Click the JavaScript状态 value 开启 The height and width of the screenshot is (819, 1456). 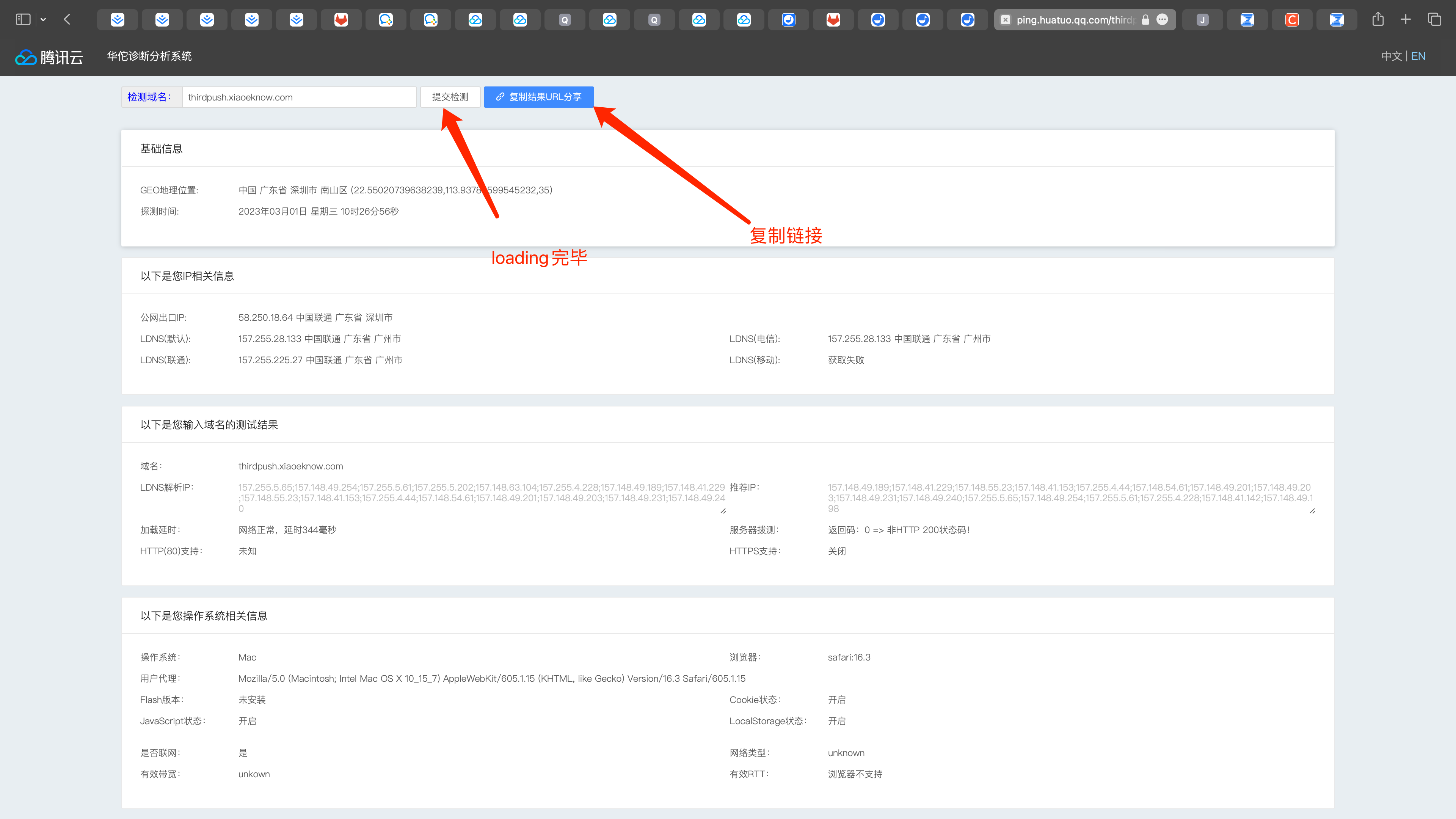pyautogui.click(x=247, y=721)
